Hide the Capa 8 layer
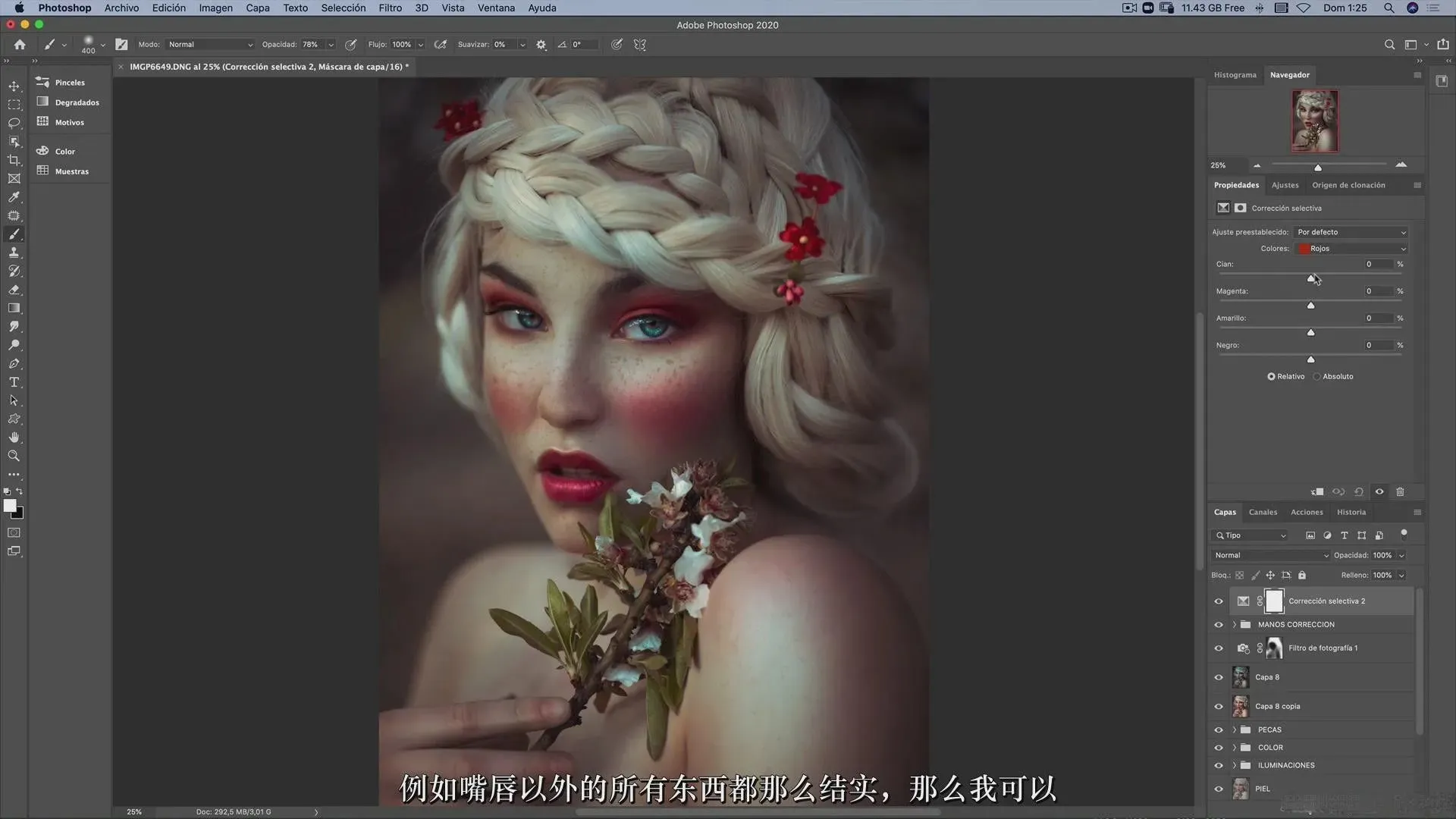1456x819 pixels. [x=1219, y=677]
